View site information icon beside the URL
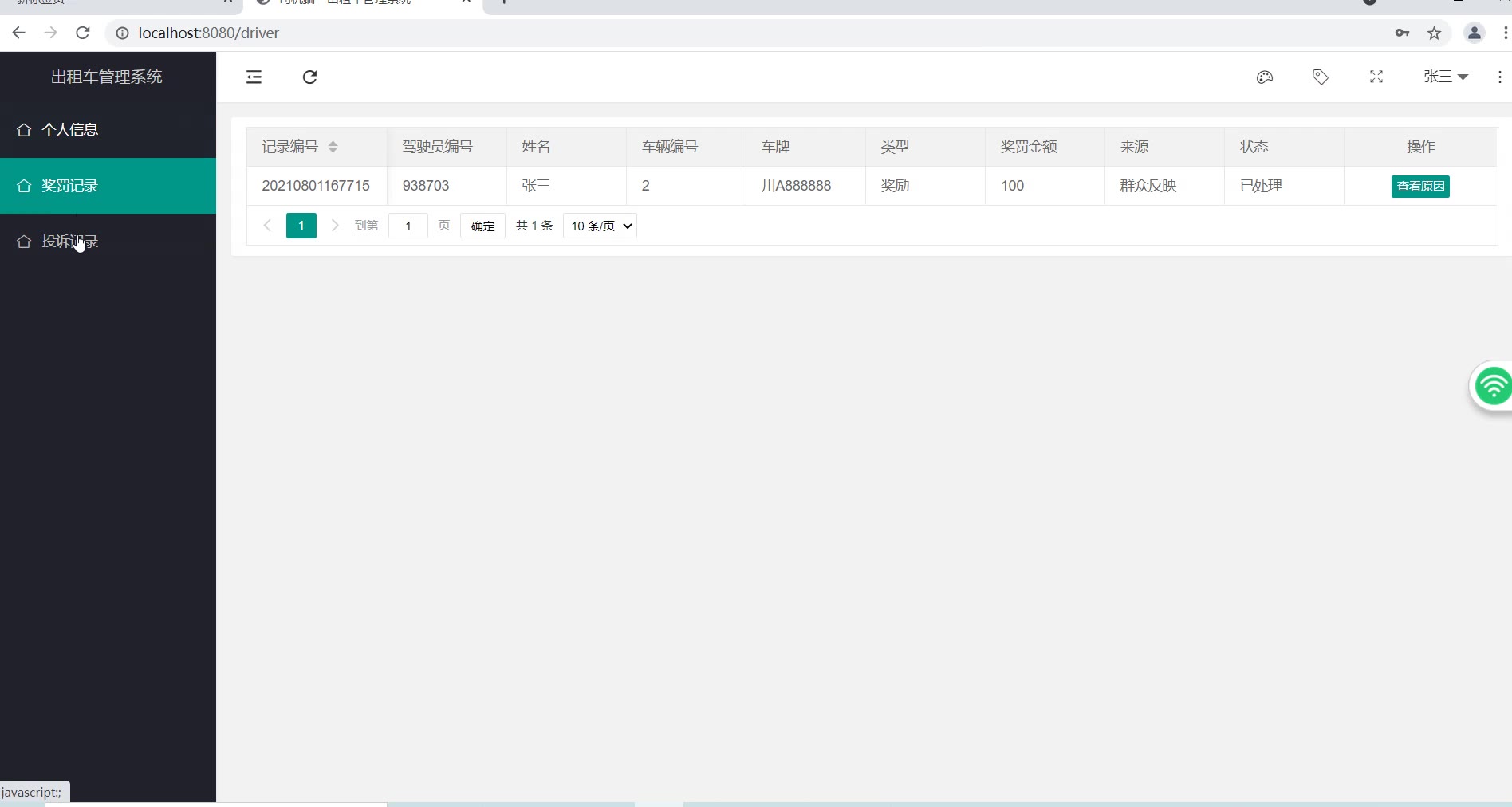Image resolution: width=1512 pixels, height=807 pixels. (122, 33)
